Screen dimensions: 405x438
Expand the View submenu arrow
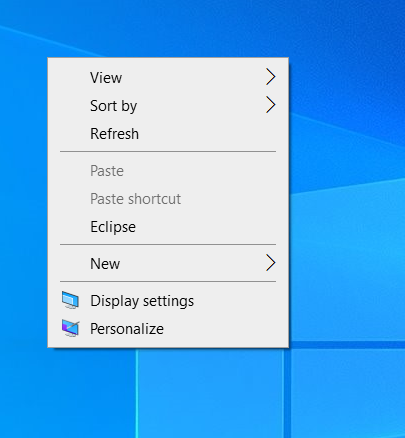[x=271, y=77]
